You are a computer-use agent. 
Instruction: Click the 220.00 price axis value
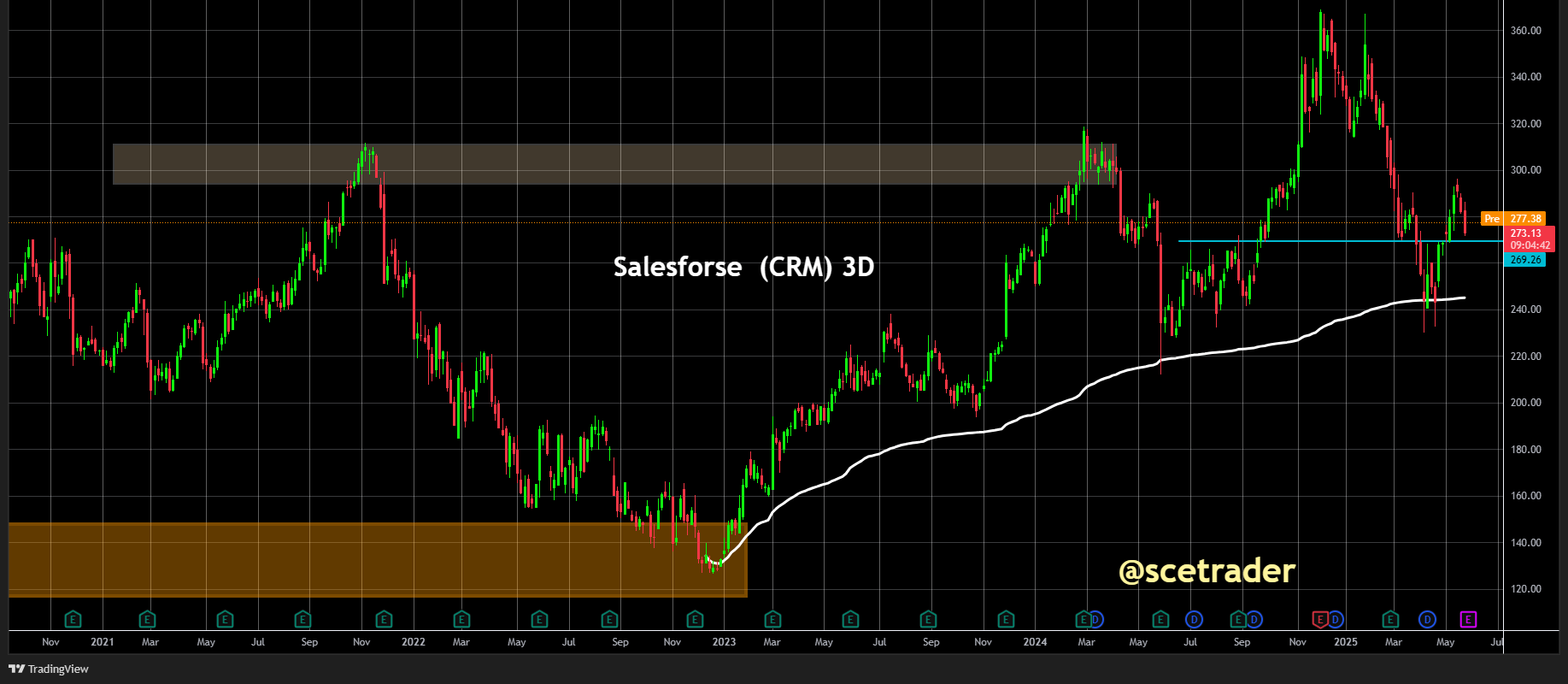click(1525, 357)
